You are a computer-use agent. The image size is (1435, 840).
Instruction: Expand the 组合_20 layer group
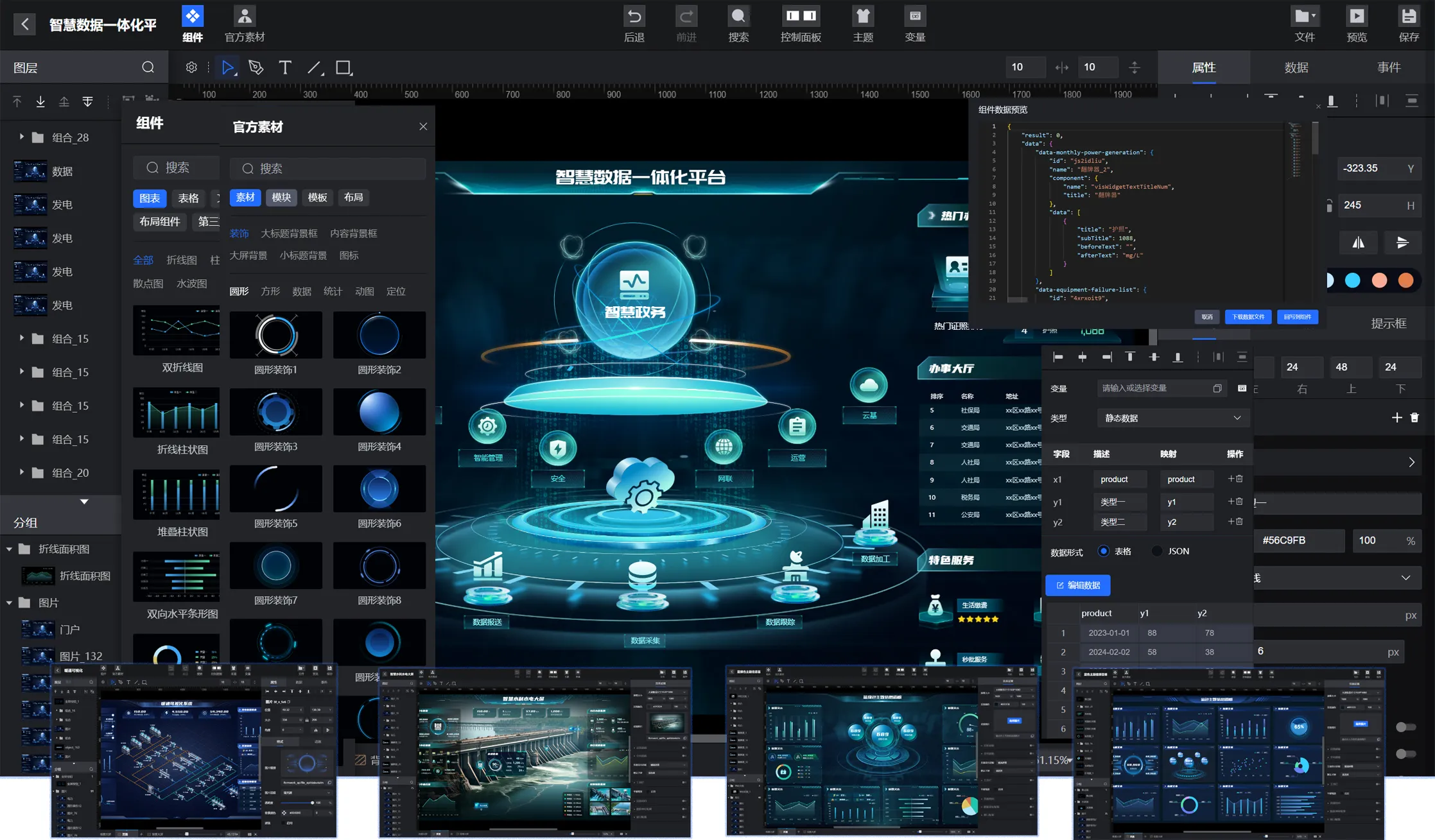[x=21, y=472]
